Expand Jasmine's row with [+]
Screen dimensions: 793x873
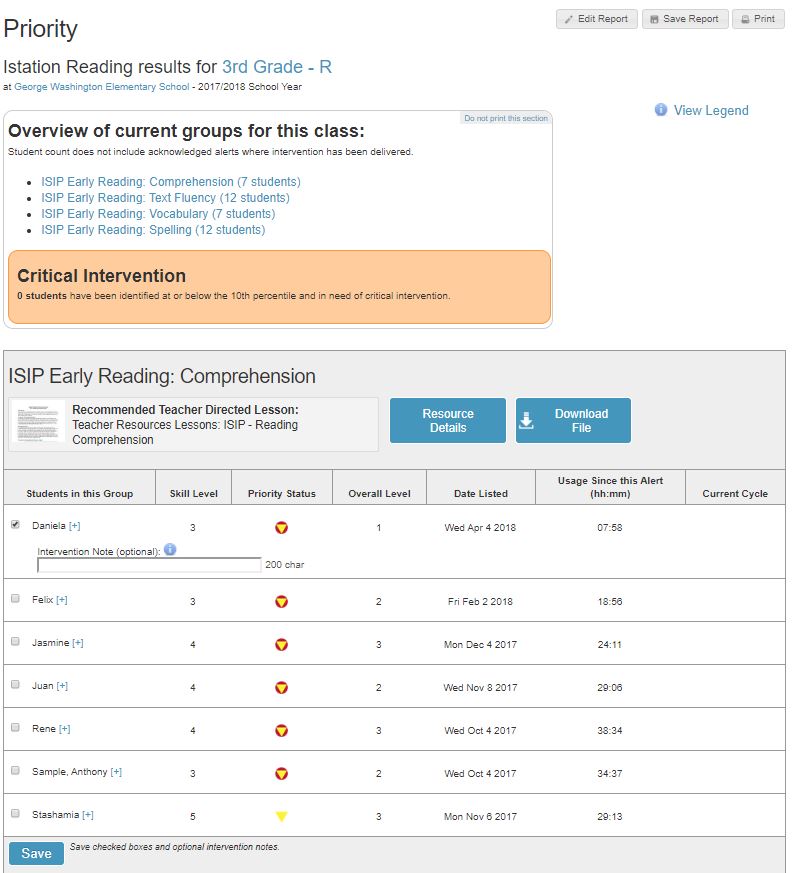pyautogui.click(x=78, y=643)
